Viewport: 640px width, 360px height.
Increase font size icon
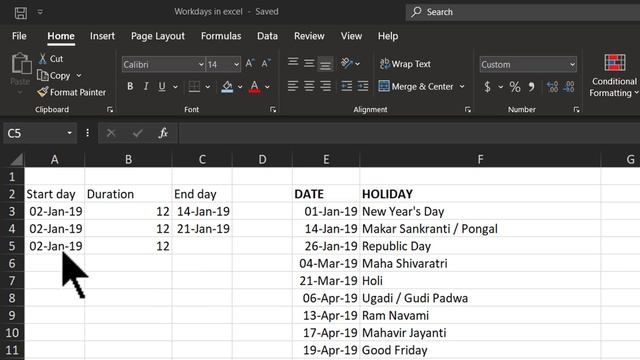click(x=250, y=63)
